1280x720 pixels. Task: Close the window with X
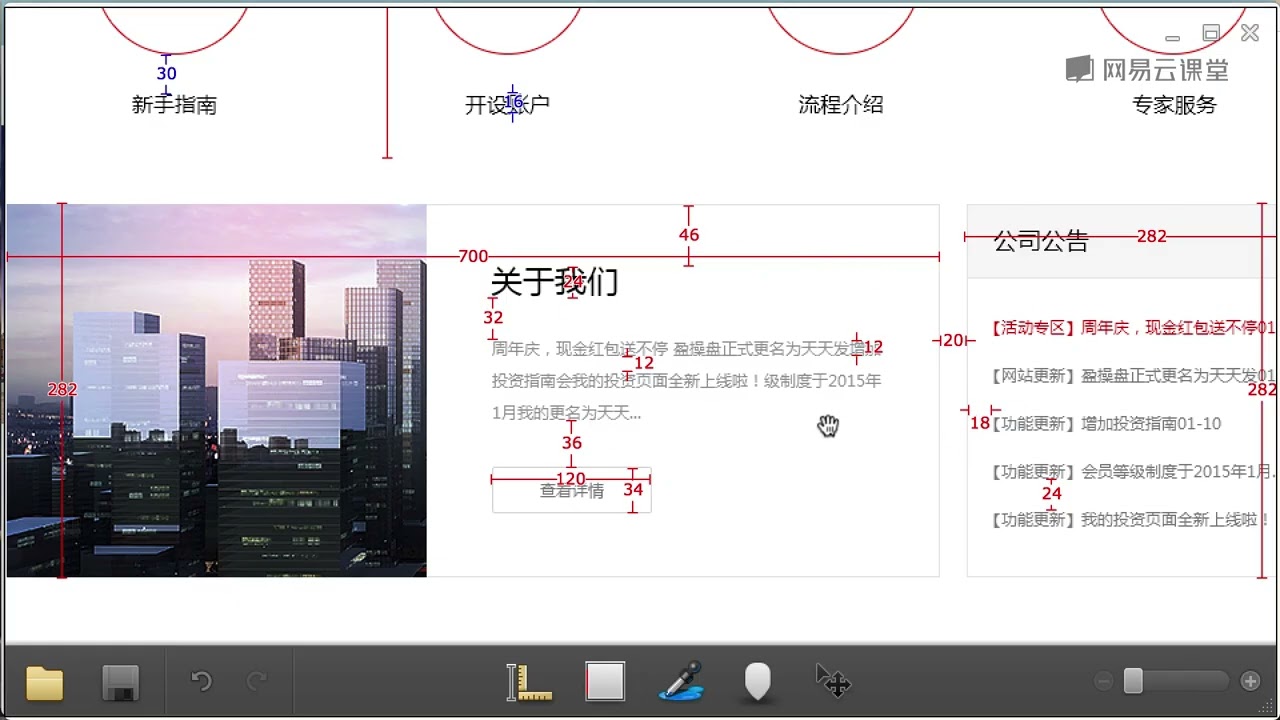1250,33
